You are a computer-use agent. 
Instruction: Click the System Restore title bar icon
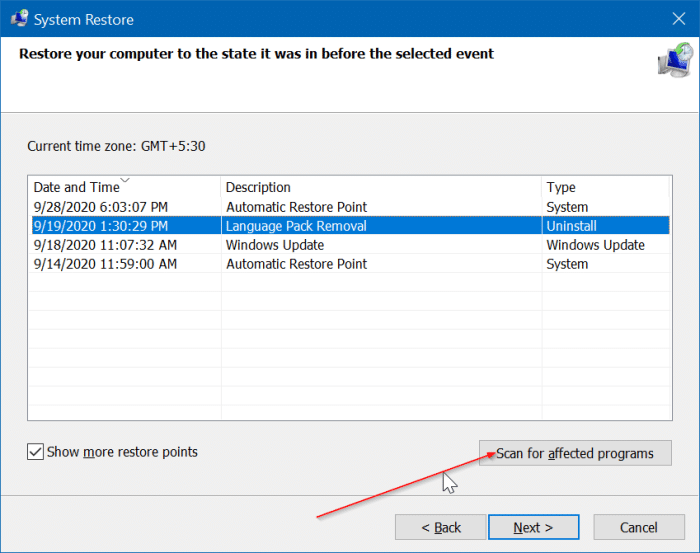tap(19, 19)
